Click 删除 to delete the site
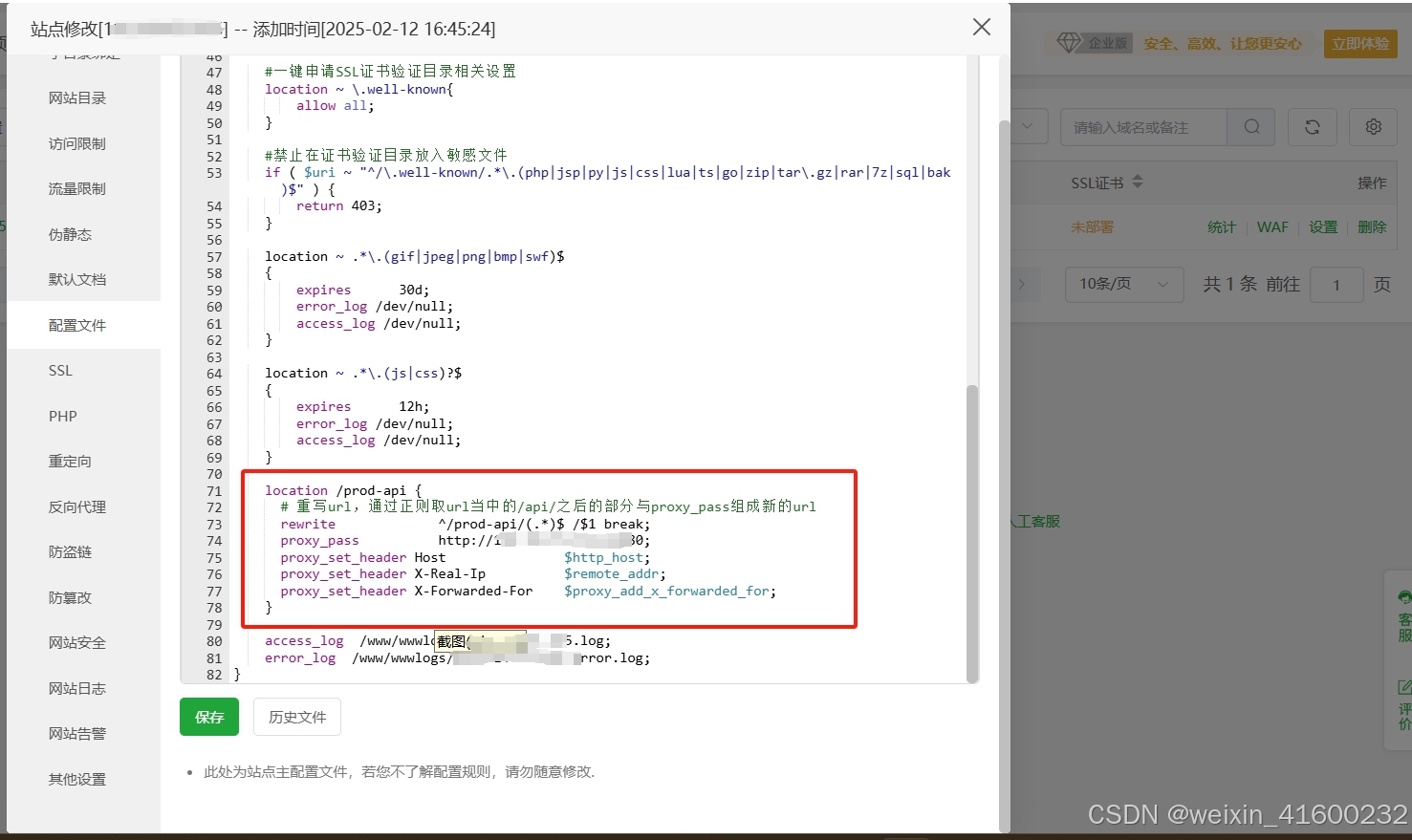This screenshot has height=840, width=1412. coord(1372,227)
